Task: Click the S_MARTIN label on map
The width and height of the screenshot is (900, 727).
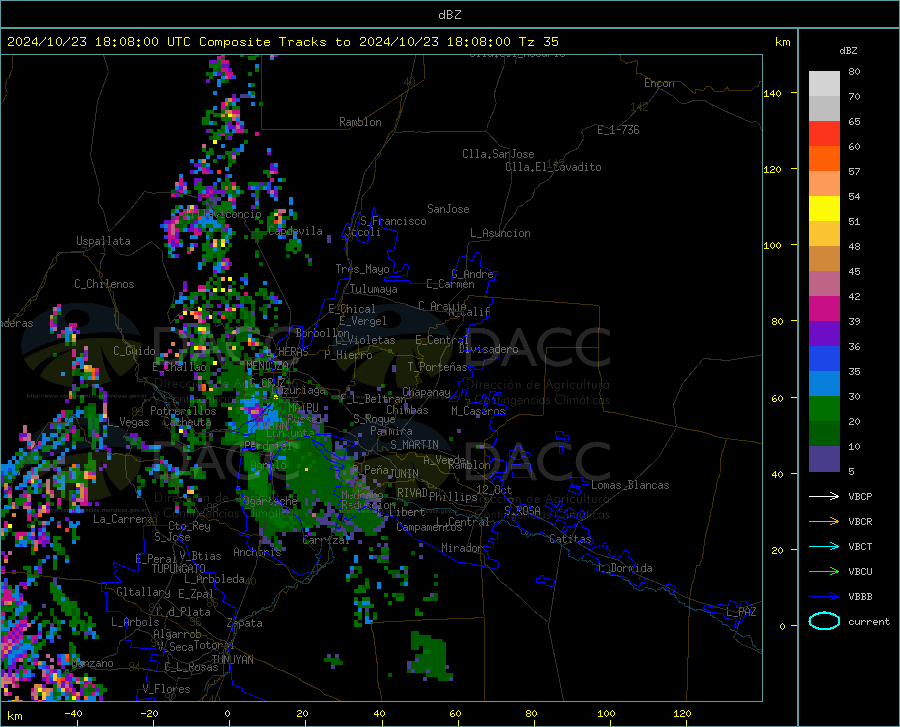Action: pos(414,445)
